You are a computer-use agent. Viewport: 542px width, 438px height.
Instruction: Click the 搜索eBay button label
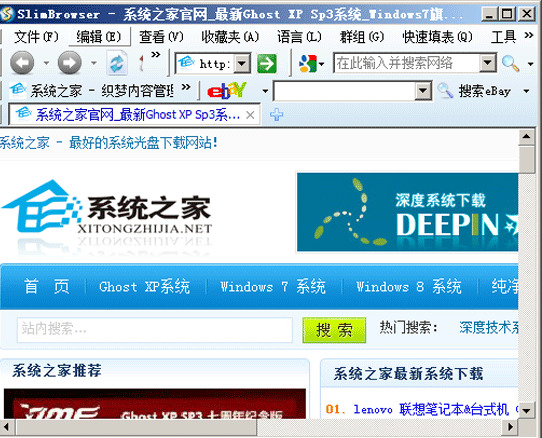click(485, 91)
